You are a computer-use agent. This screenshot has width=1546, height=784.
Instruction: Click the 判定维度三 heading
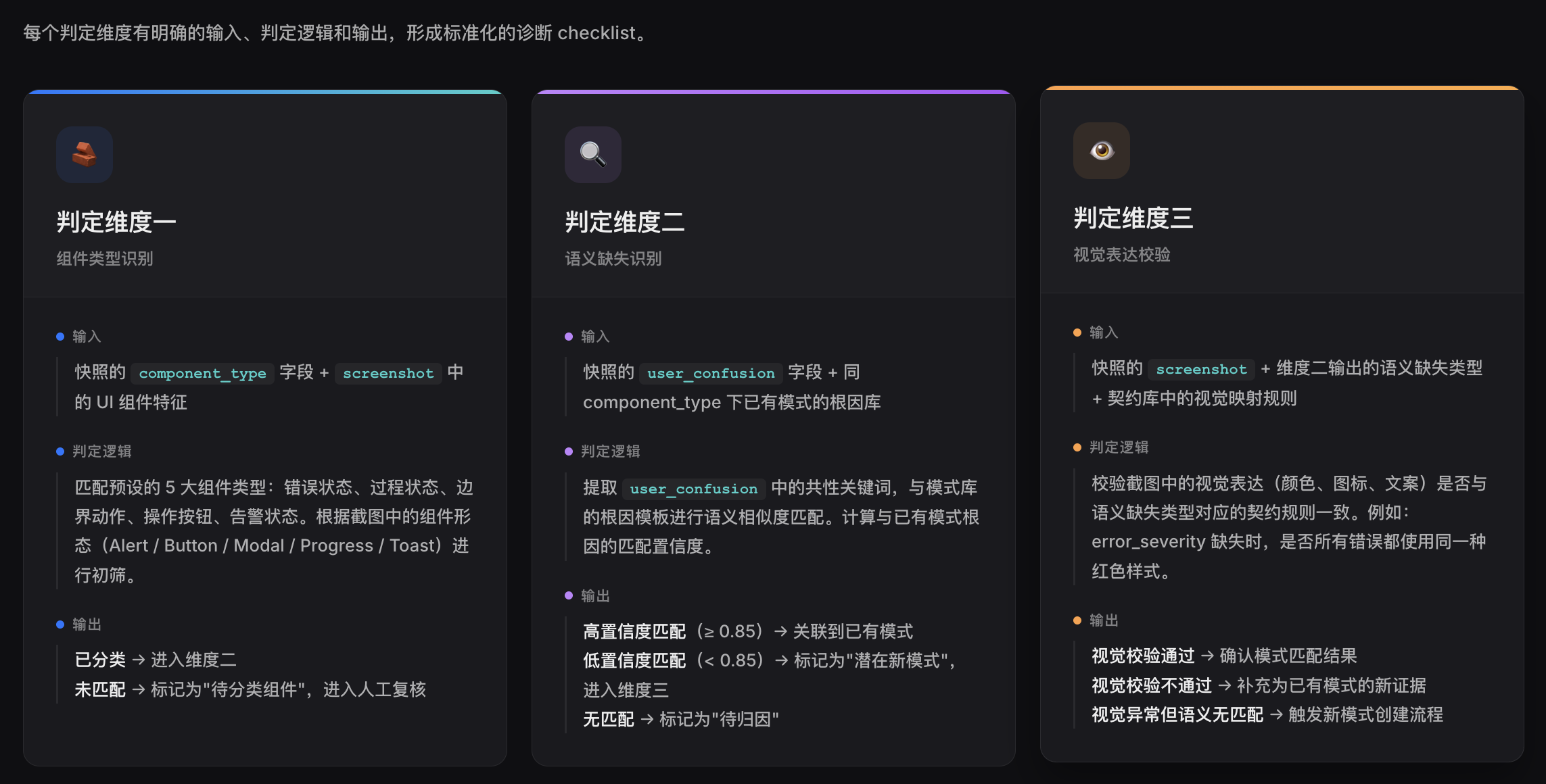[x=1133, y=218]
